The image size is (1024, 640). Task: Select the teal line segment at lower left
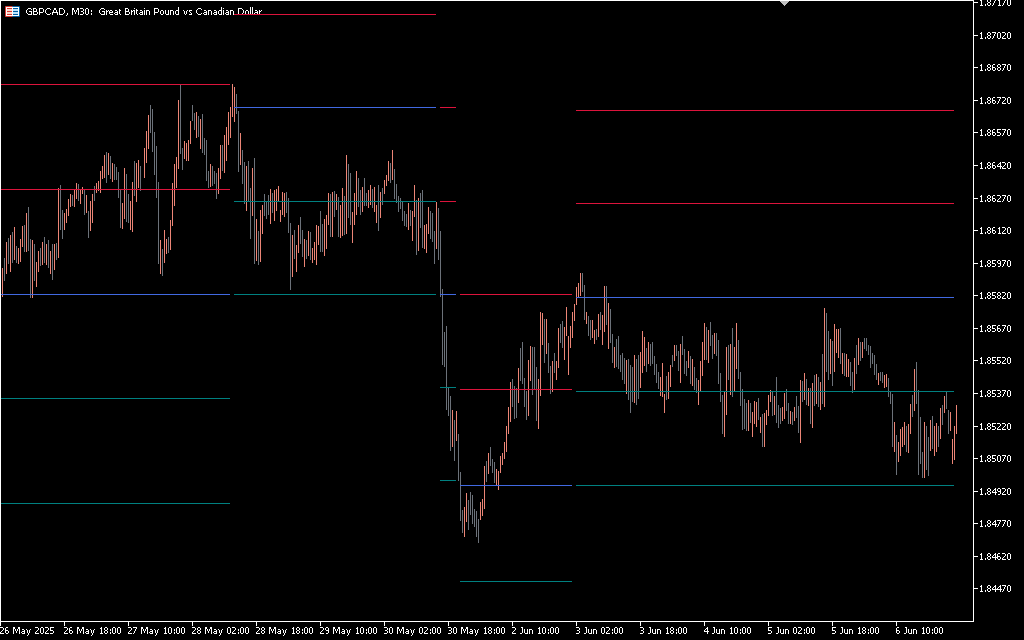(115, 399)
